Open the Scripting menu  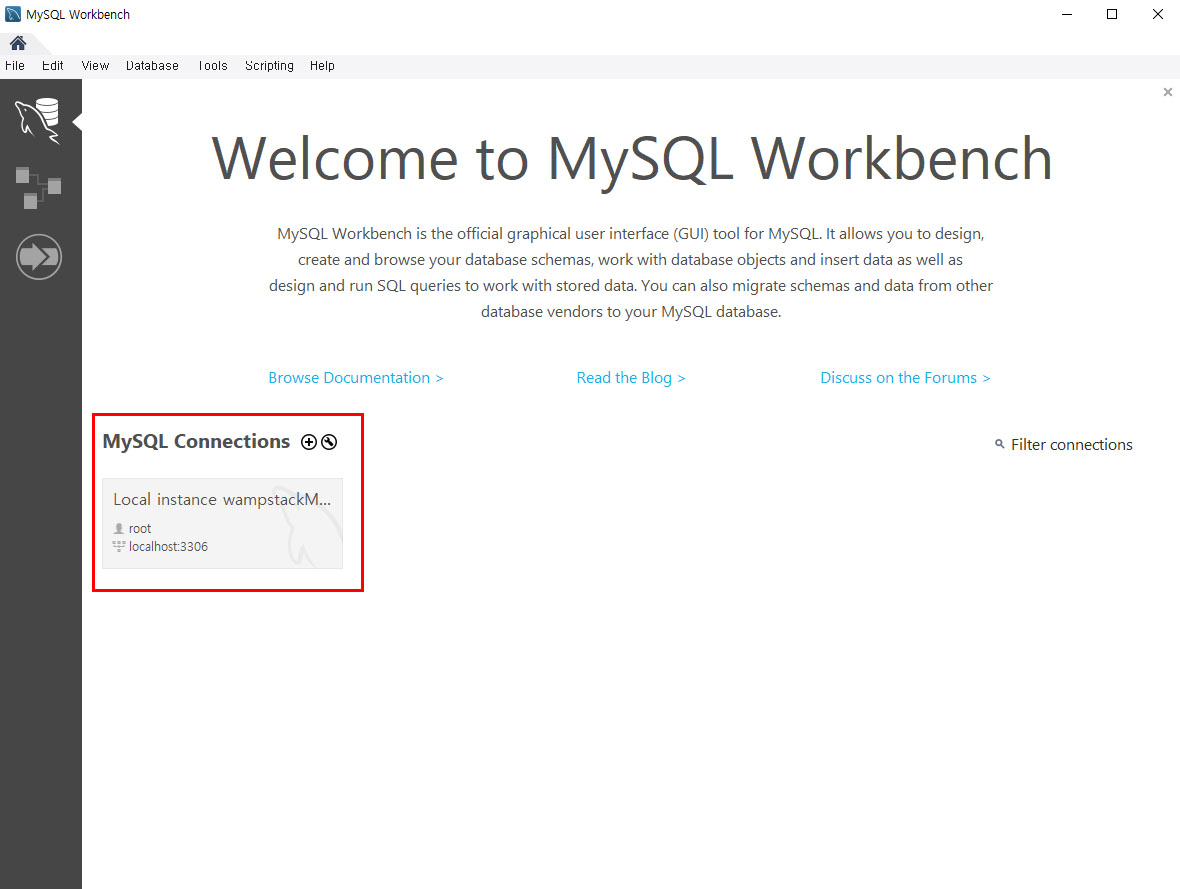(x=269, y=65)
